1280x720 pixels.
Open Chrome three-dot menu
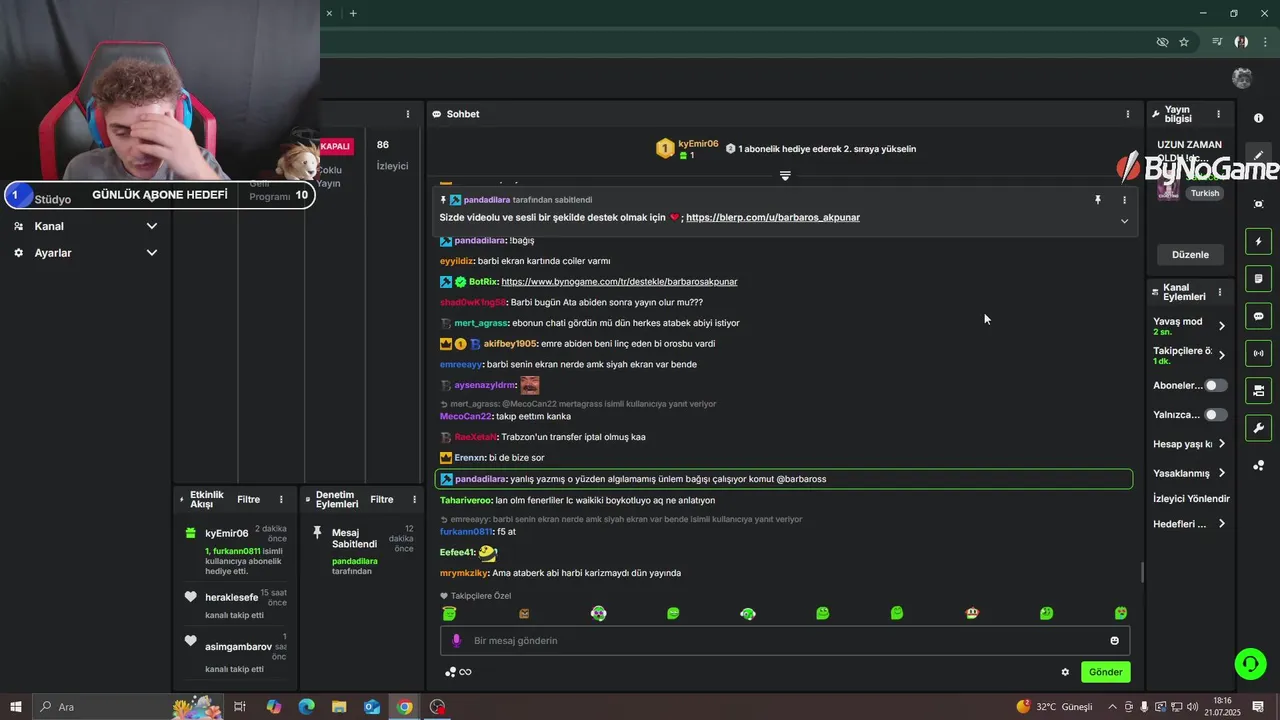point(1265,42)
